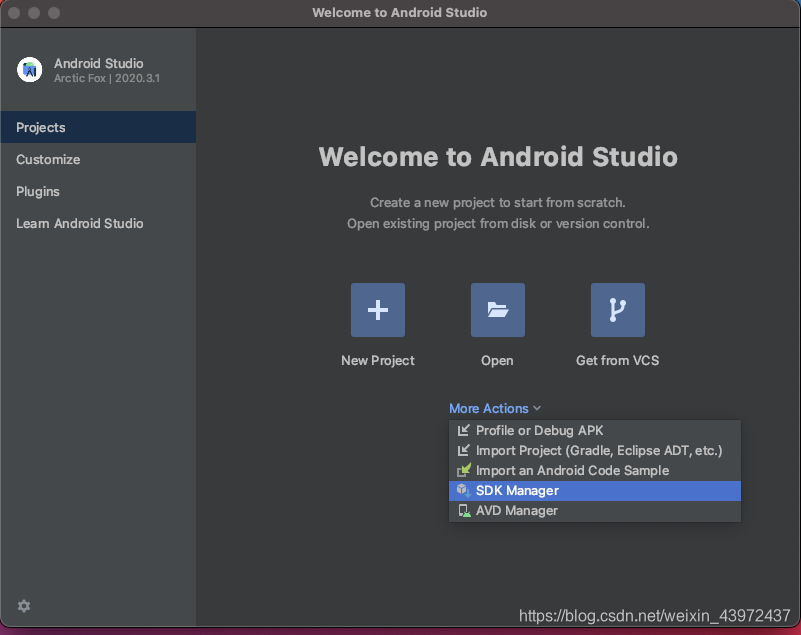Choose Profile or Debug APK

pos(595,430)
